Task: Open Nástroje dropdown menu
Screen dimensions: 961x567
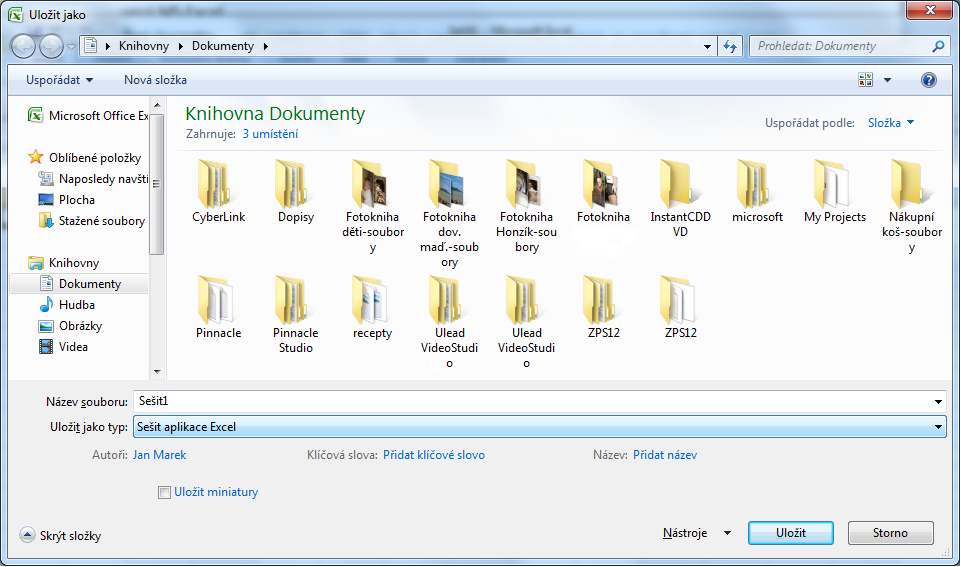Action: (x=697, y=533)
